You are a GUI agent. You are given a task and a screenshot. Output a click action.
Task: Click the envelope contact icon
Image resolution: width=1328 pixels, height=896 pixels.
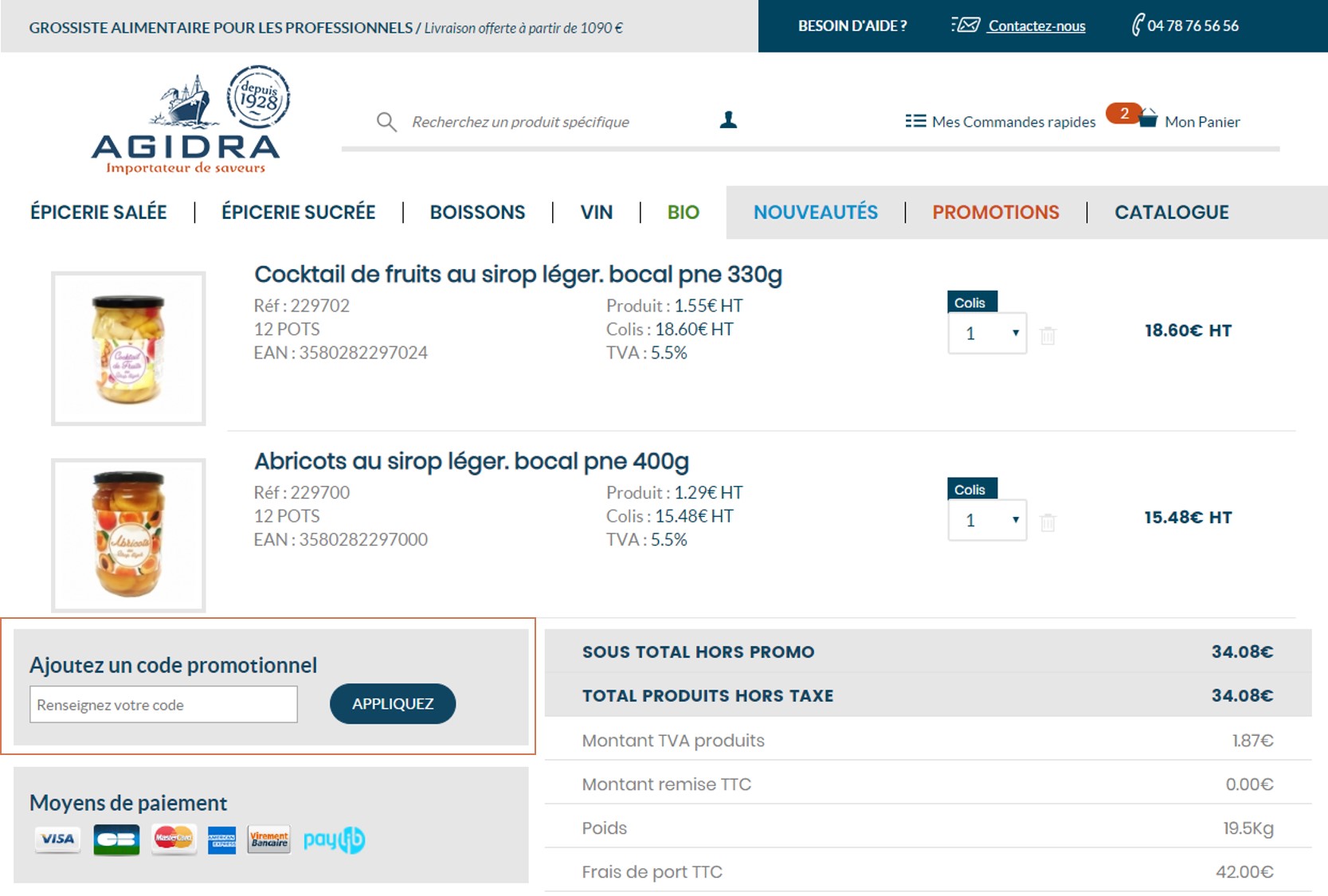(x=966, y=25)
